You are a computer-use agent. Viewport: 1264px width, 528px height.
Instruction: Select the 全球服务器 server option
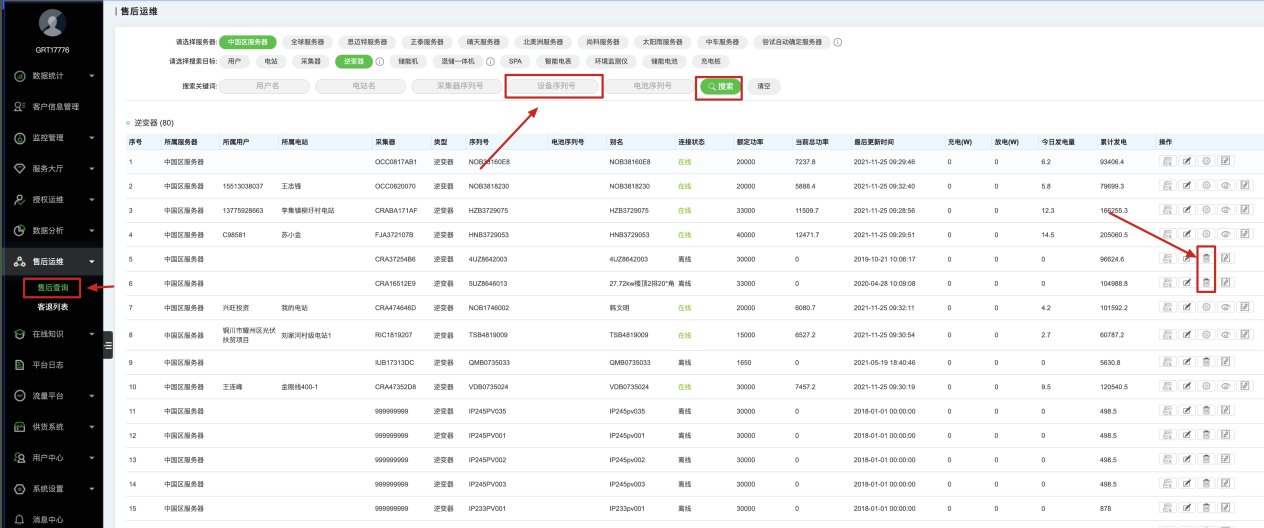[307, 42]
